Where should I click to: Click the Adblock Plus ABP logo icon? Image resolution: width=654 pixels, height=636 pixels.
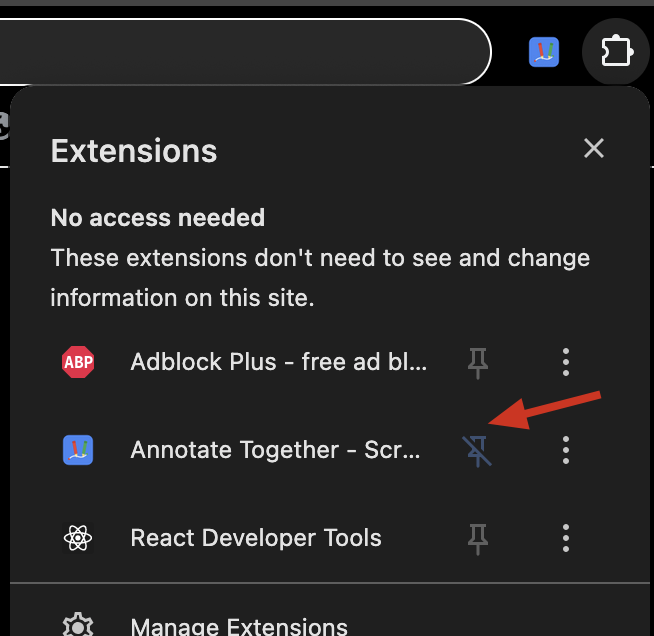78,362
